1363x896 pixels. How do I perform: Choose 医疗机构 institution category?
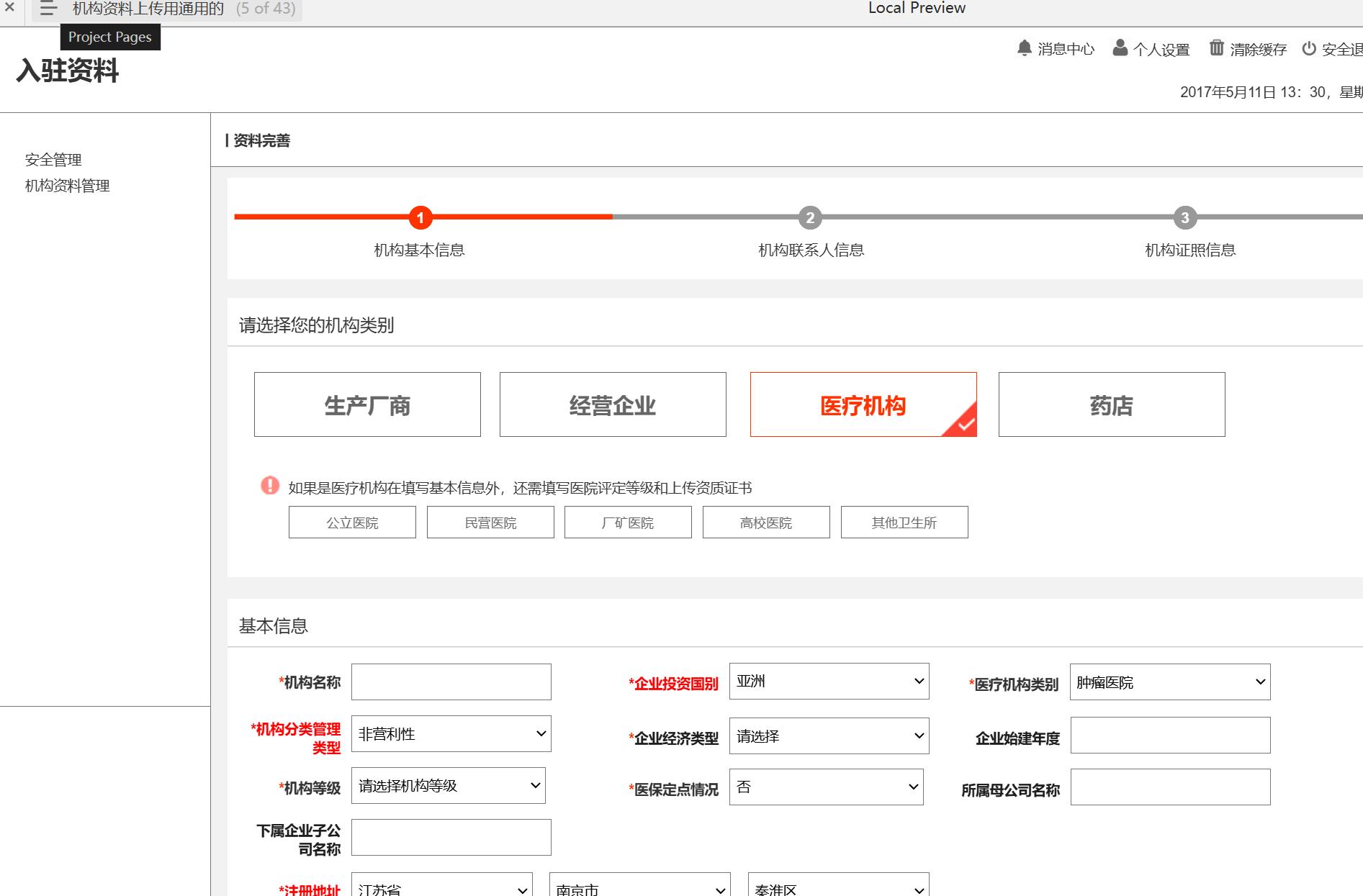coord(863,404)
